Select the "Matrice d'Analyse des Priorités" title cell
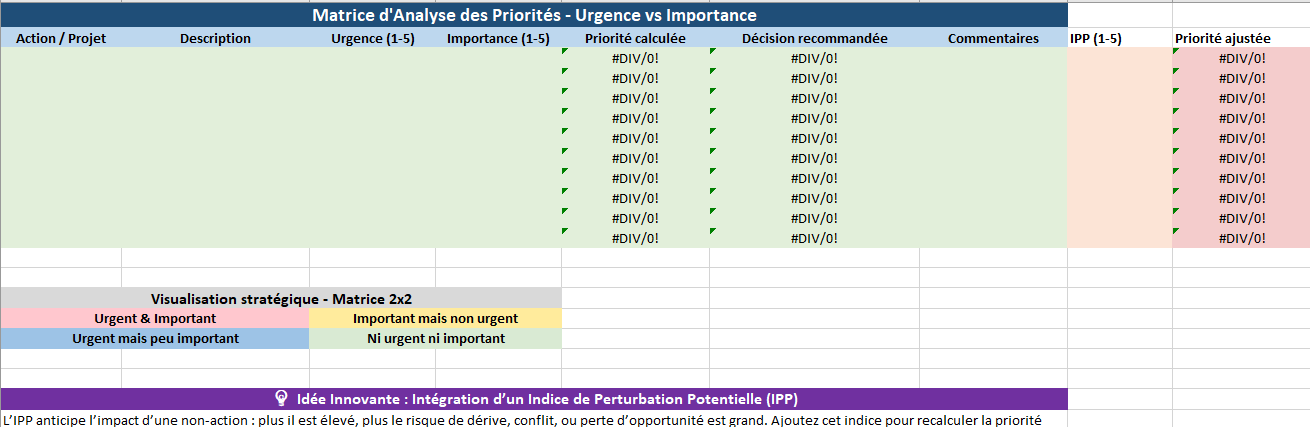The height and width of the screenshot is (427, 1310). coord(534,16)
